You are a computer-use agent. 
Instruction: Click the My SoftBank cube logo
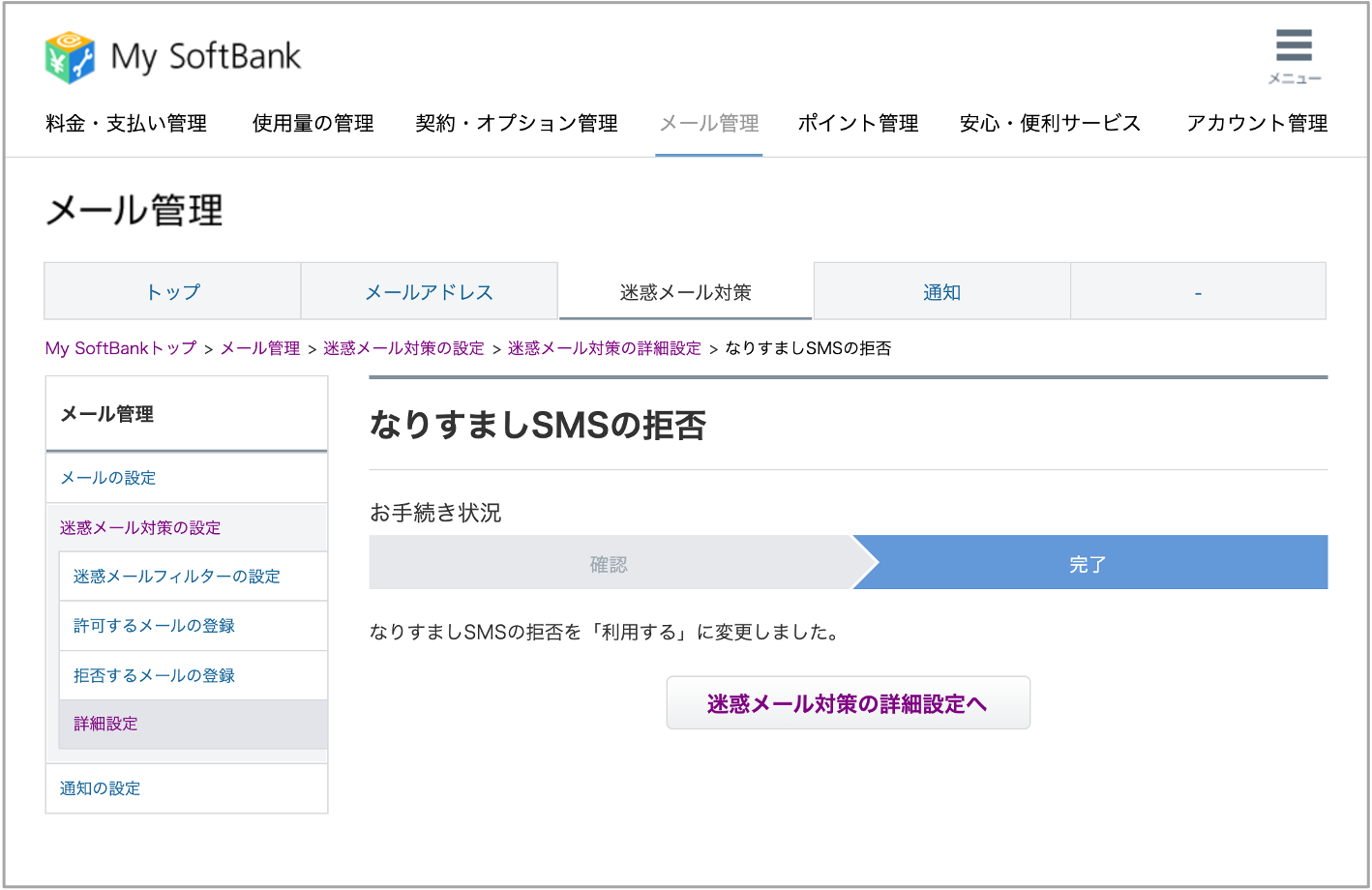[70, 57]
